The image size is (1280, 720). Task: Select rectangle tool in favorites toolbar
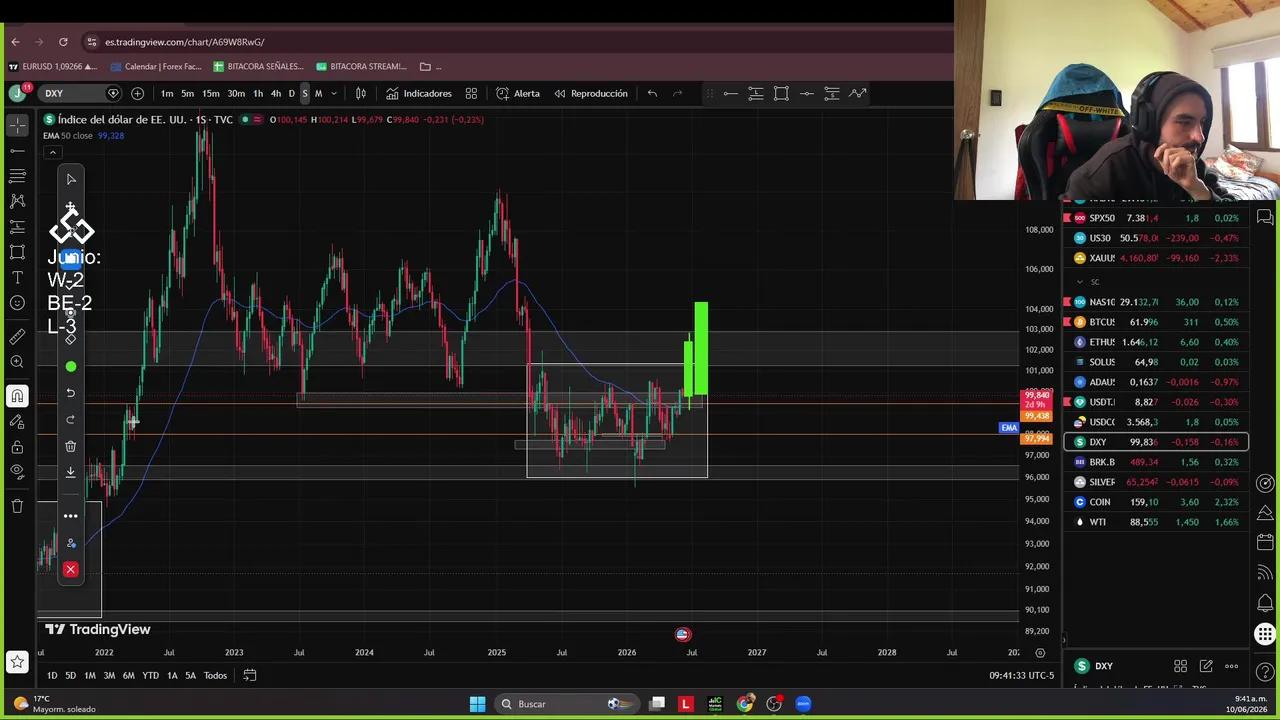(x=781, y=93)
